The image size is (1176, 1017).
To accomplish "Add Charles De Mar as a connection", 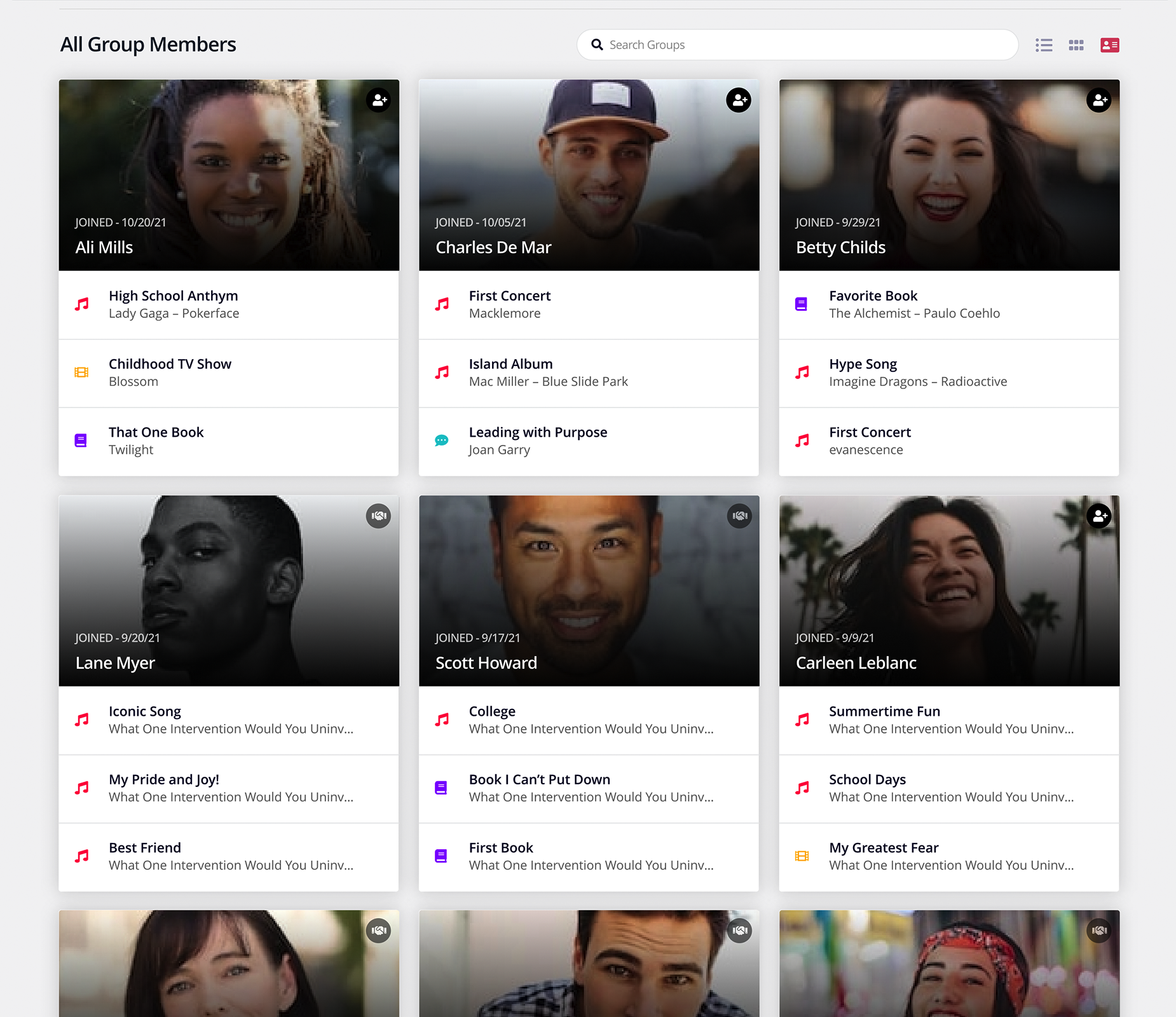I will point(739,100).
